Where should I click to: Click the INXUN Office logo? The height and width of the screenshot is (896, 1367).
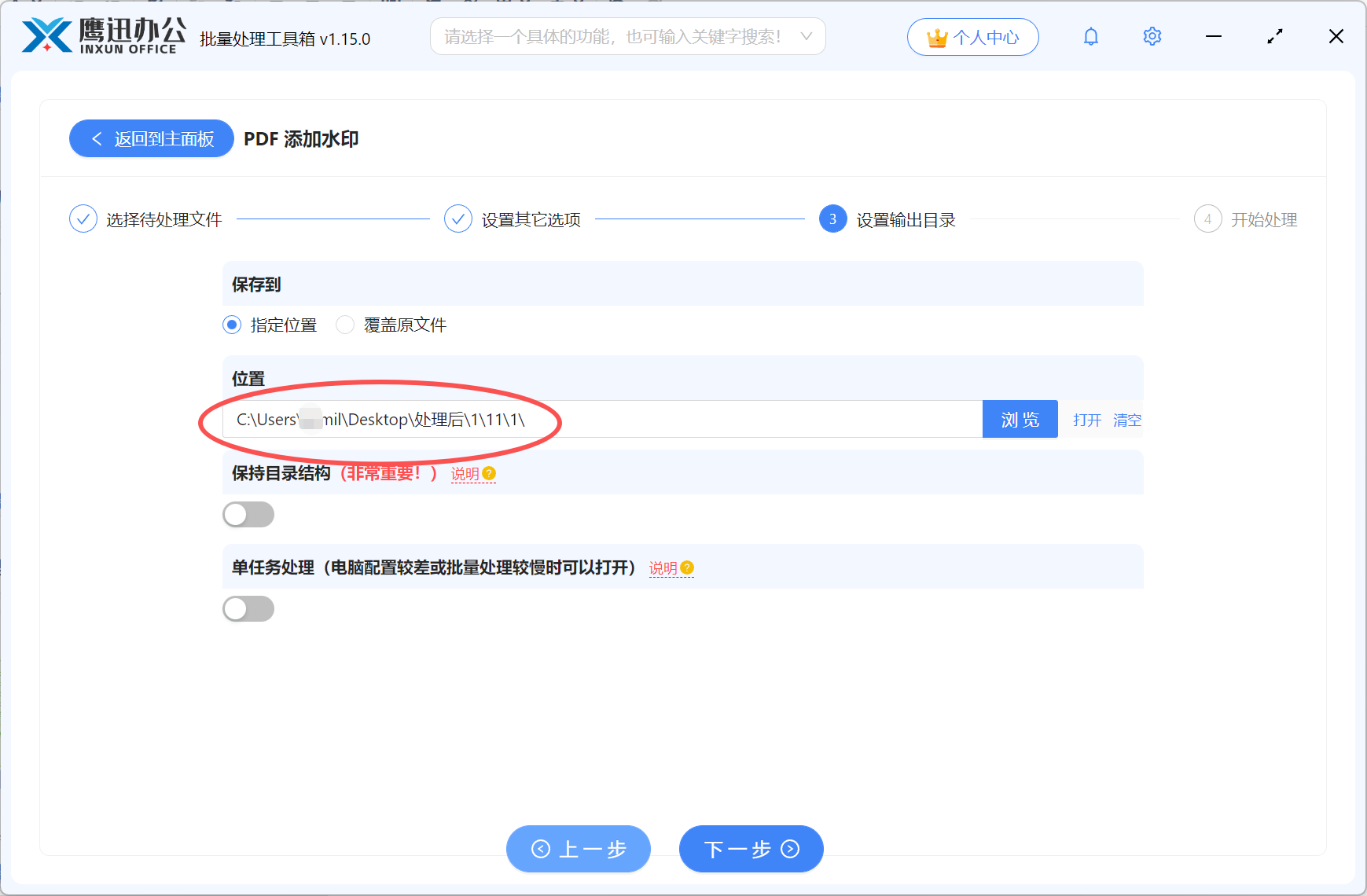pyautogui.click(x=104, y=36)
